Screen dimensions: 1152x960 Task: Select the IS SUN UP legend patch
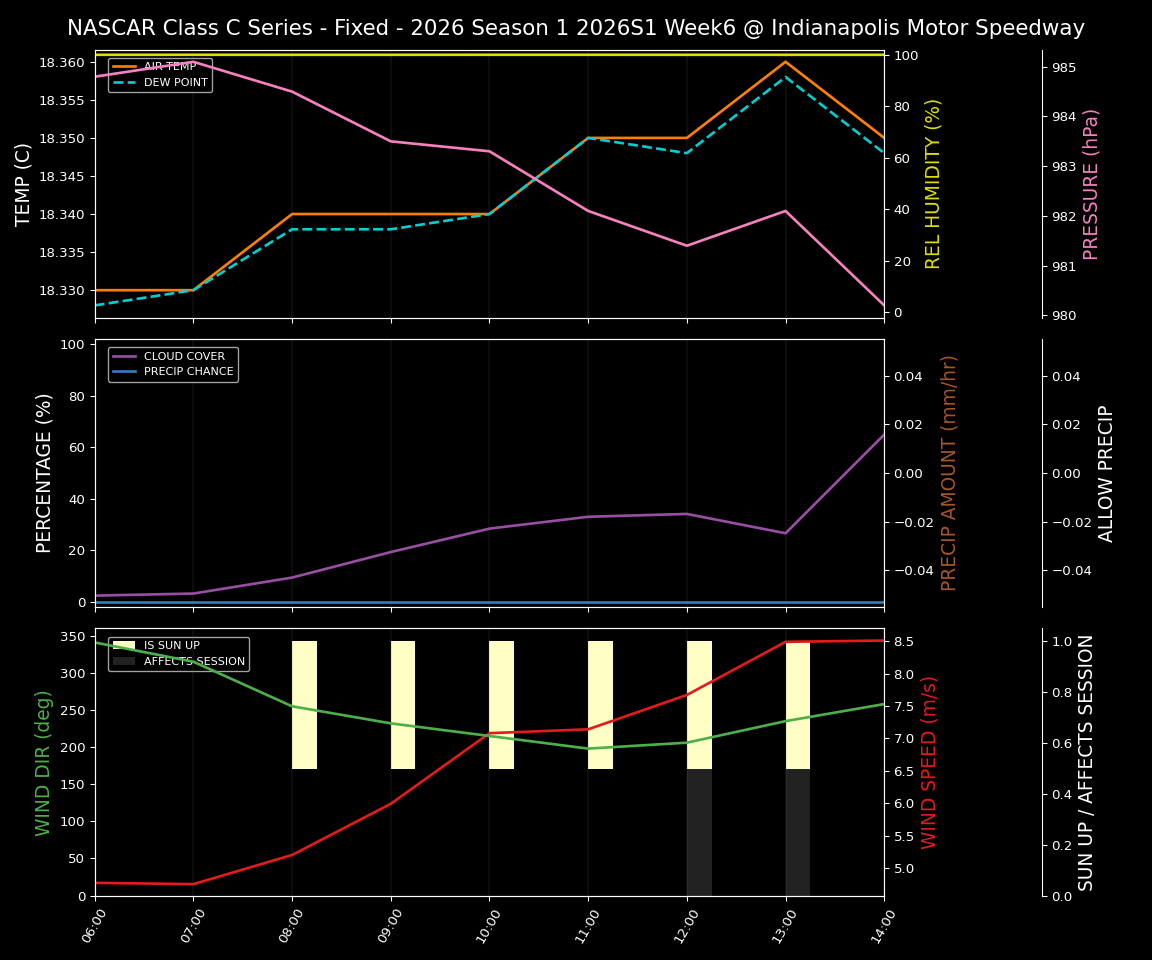[125, 645]
